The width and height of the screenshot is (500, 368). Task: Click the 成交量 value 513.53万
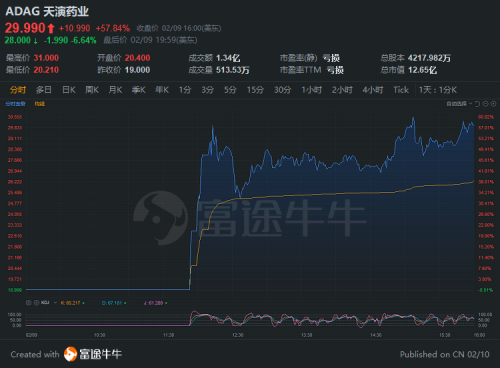pyautogui.click(x=233, y=70)
